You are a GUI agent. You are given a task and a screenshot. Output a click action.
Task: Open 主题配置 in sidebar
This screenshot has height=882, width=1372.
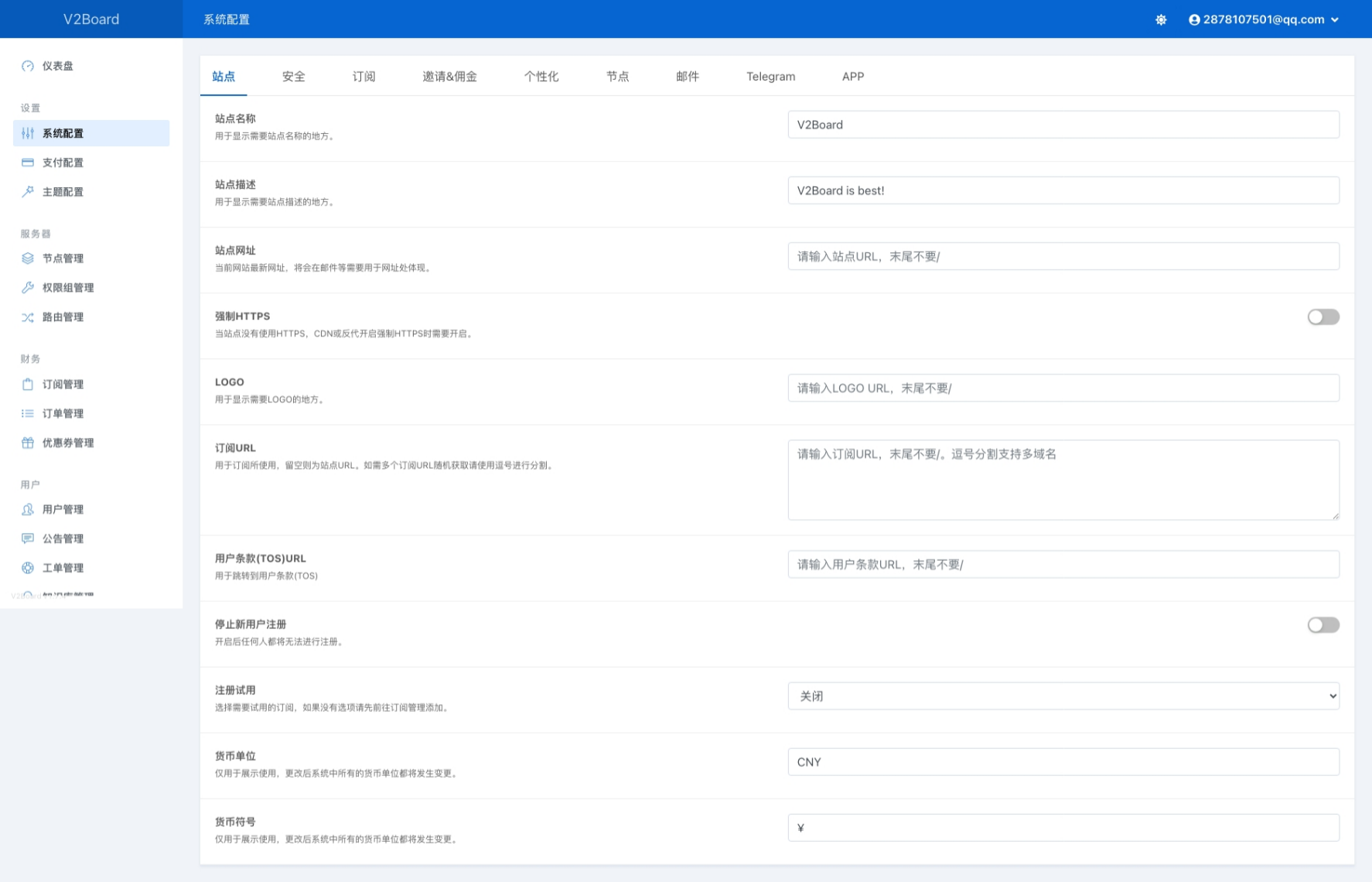[x=91, y=192]
